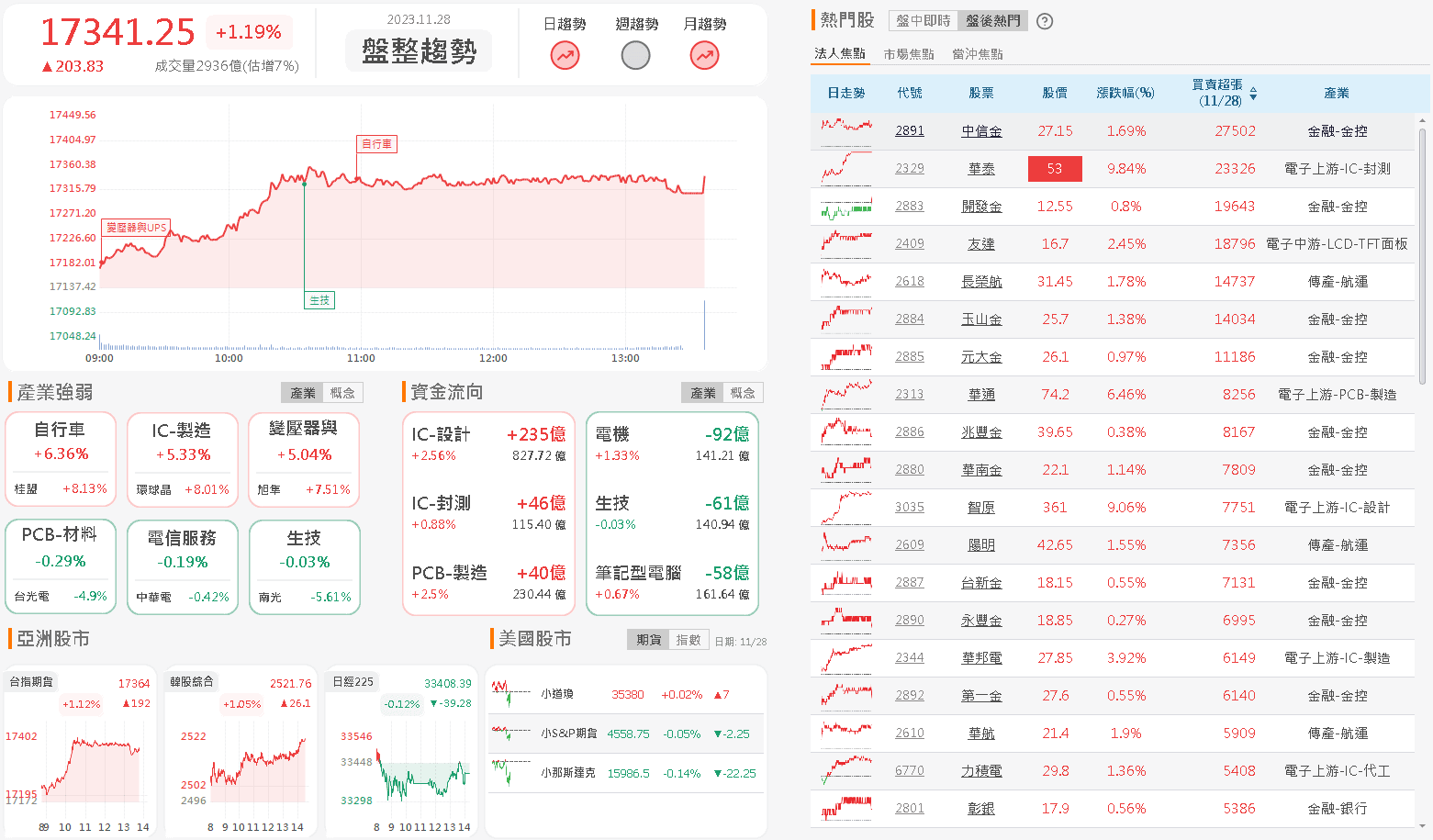This screenshot has height=840, width=1433.
Task: Open the sparkline chart for 中信金
Action: 846,131
